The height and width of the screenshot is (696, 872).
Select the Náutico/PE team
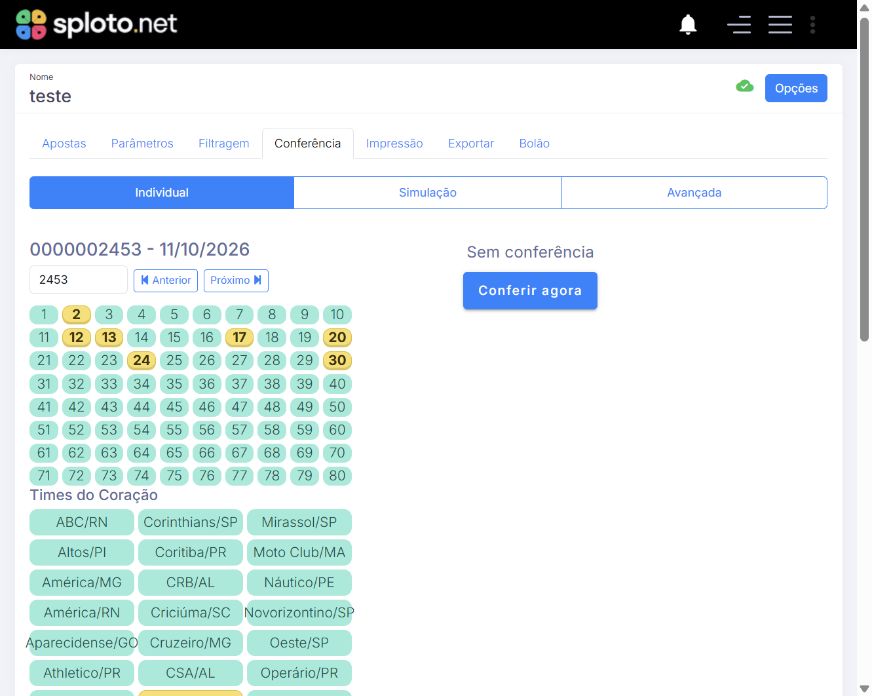pyautogui.click(x=299, y=582)
